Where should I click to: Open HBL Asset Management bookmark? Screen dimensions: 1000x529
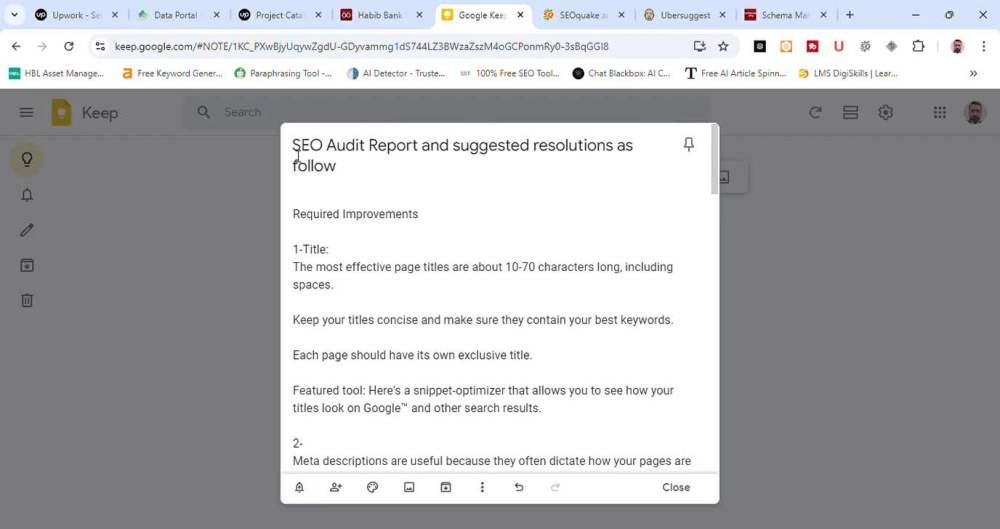pyautogui.click(x=56, y=73)
